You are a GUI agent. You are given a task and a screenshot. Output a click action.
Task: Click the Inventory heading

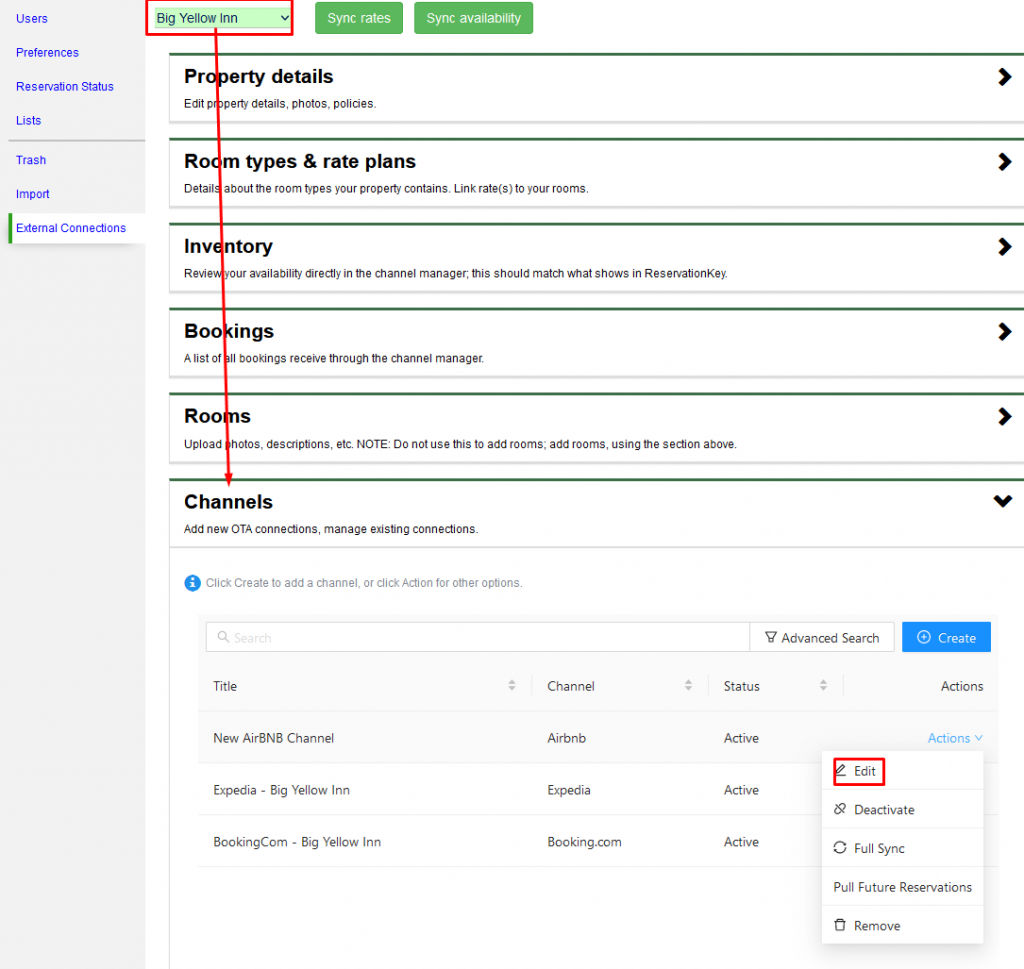(x=228, y=246)
